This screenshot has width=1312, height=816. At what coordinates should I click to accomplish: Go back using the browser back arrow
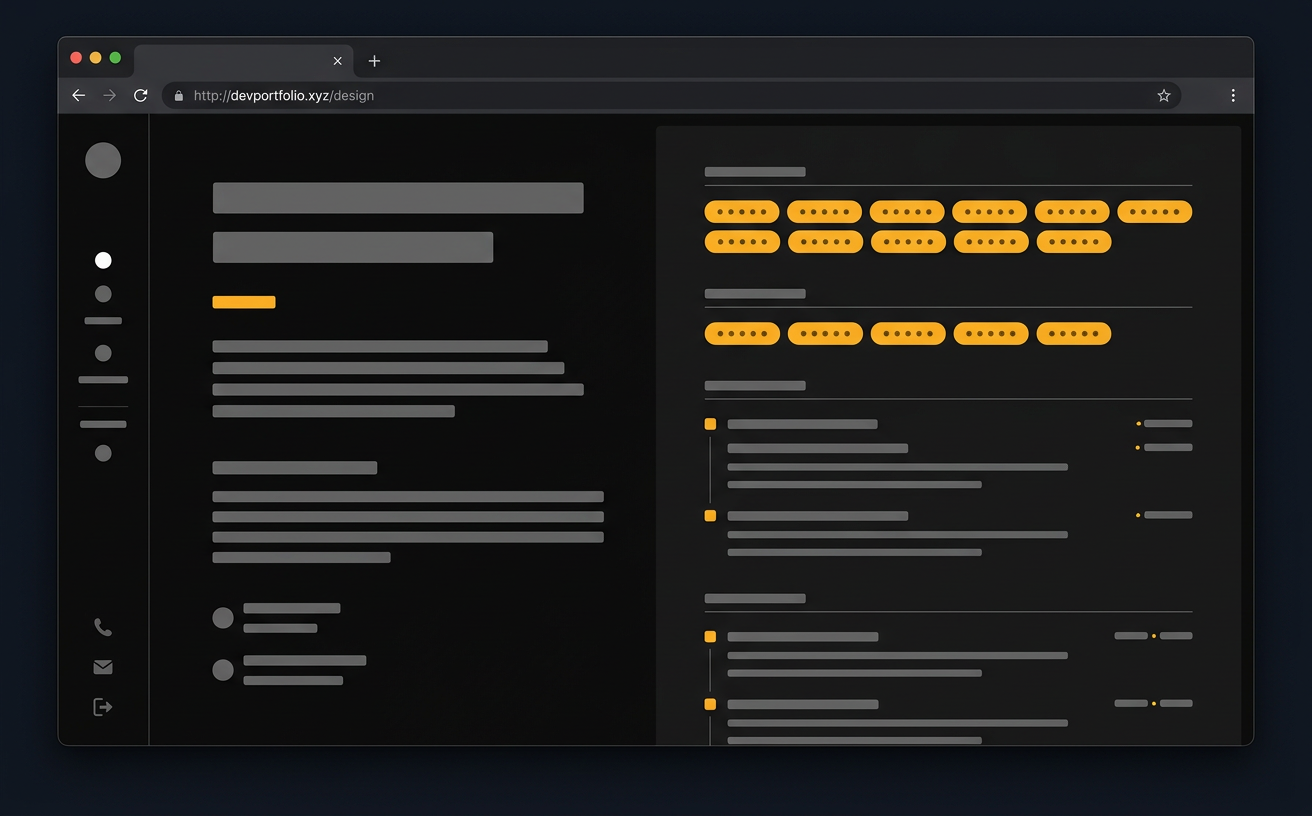[x=79, y=95]
